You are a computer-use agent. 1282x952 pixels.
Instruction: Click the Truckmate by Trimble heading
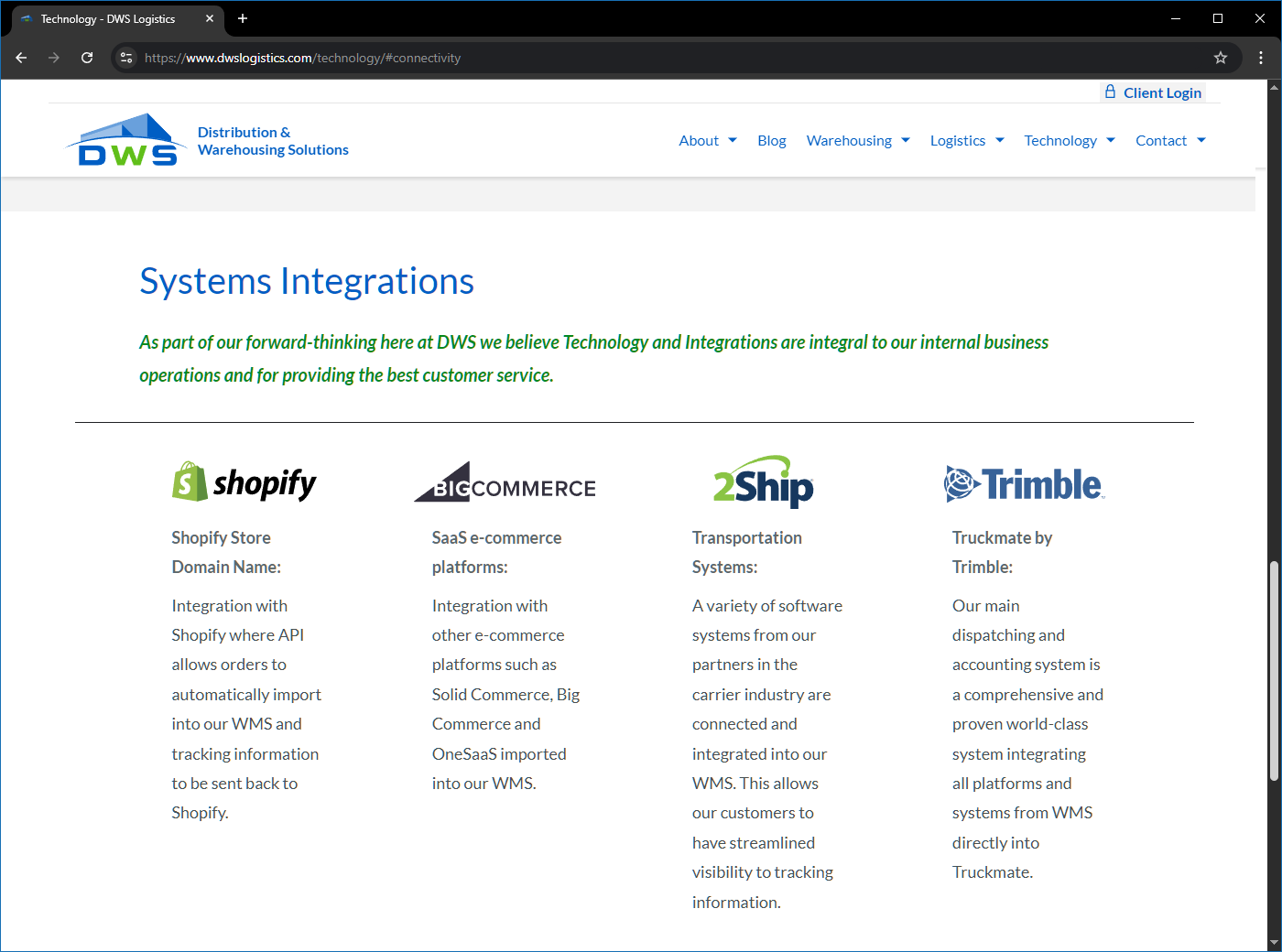1003,552
